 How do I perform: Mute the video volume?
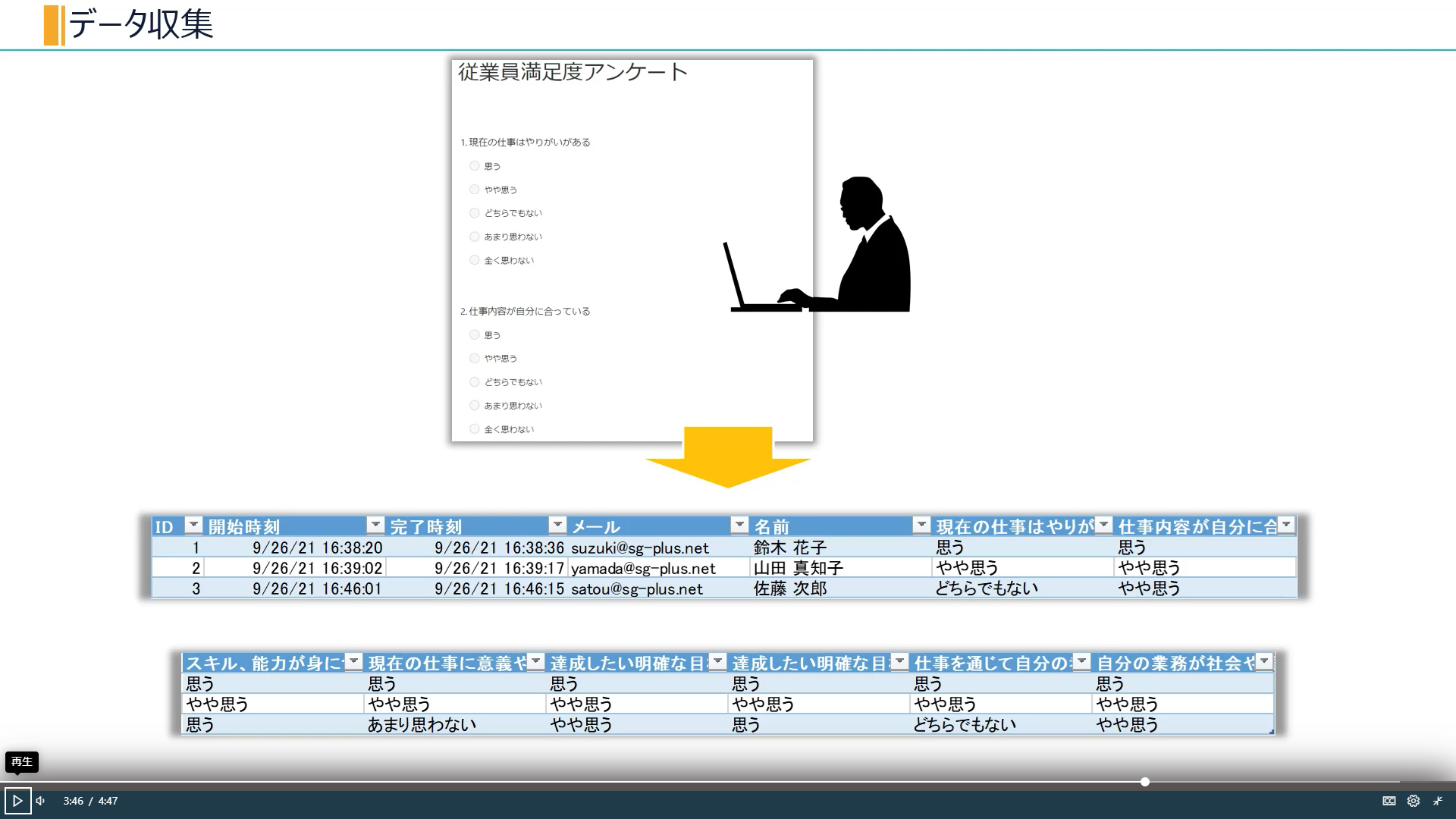coord(39,800)
